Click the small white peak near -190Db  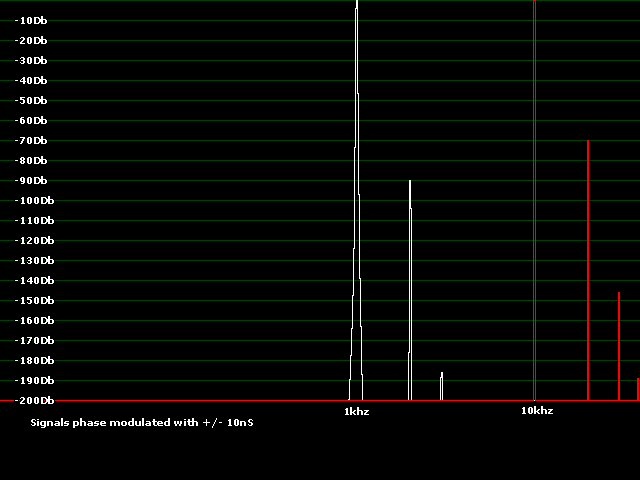point(442,386)
